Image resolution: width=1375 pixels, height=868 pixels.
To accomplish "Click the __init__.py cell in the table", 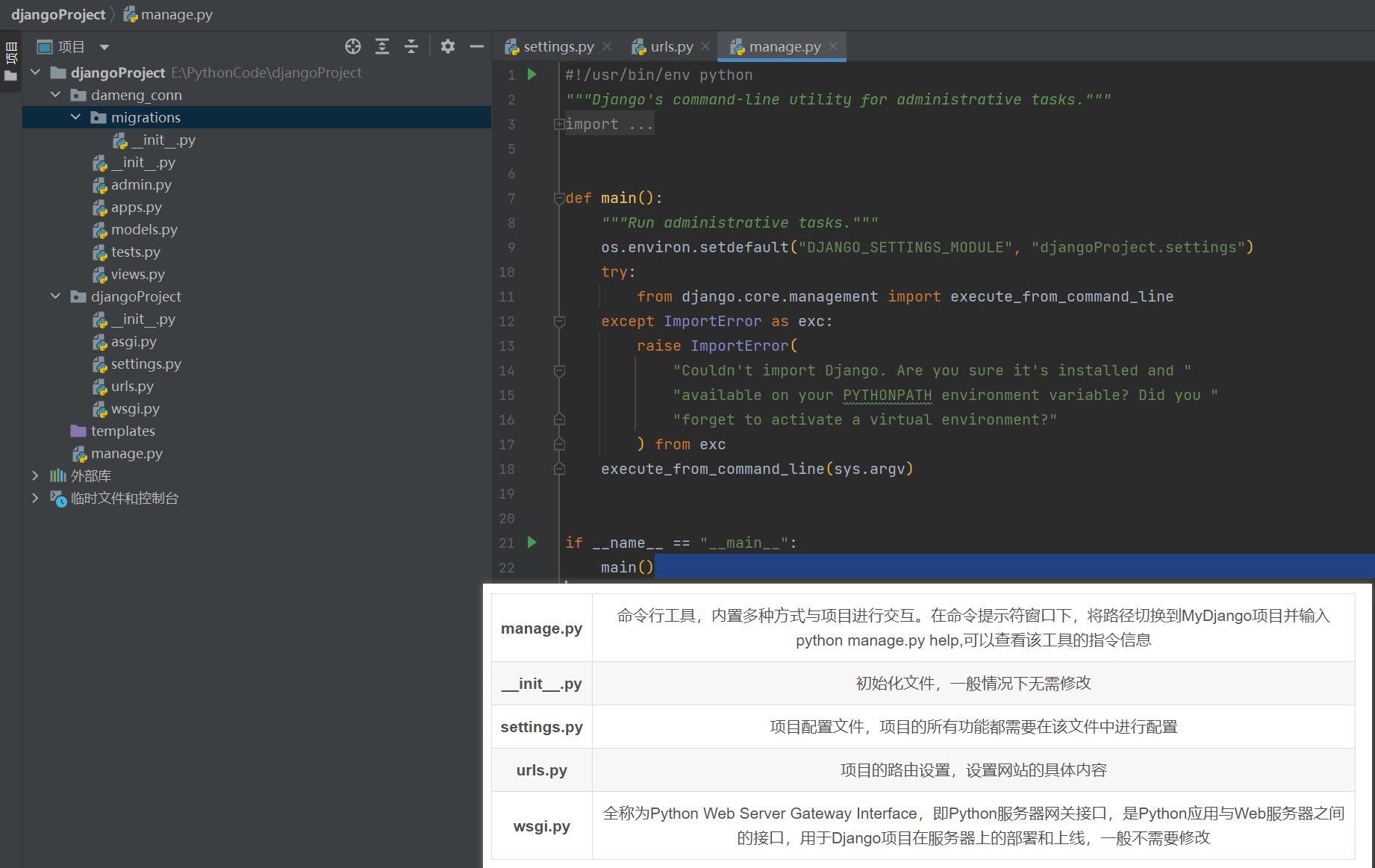I will [x=541, y=684].
